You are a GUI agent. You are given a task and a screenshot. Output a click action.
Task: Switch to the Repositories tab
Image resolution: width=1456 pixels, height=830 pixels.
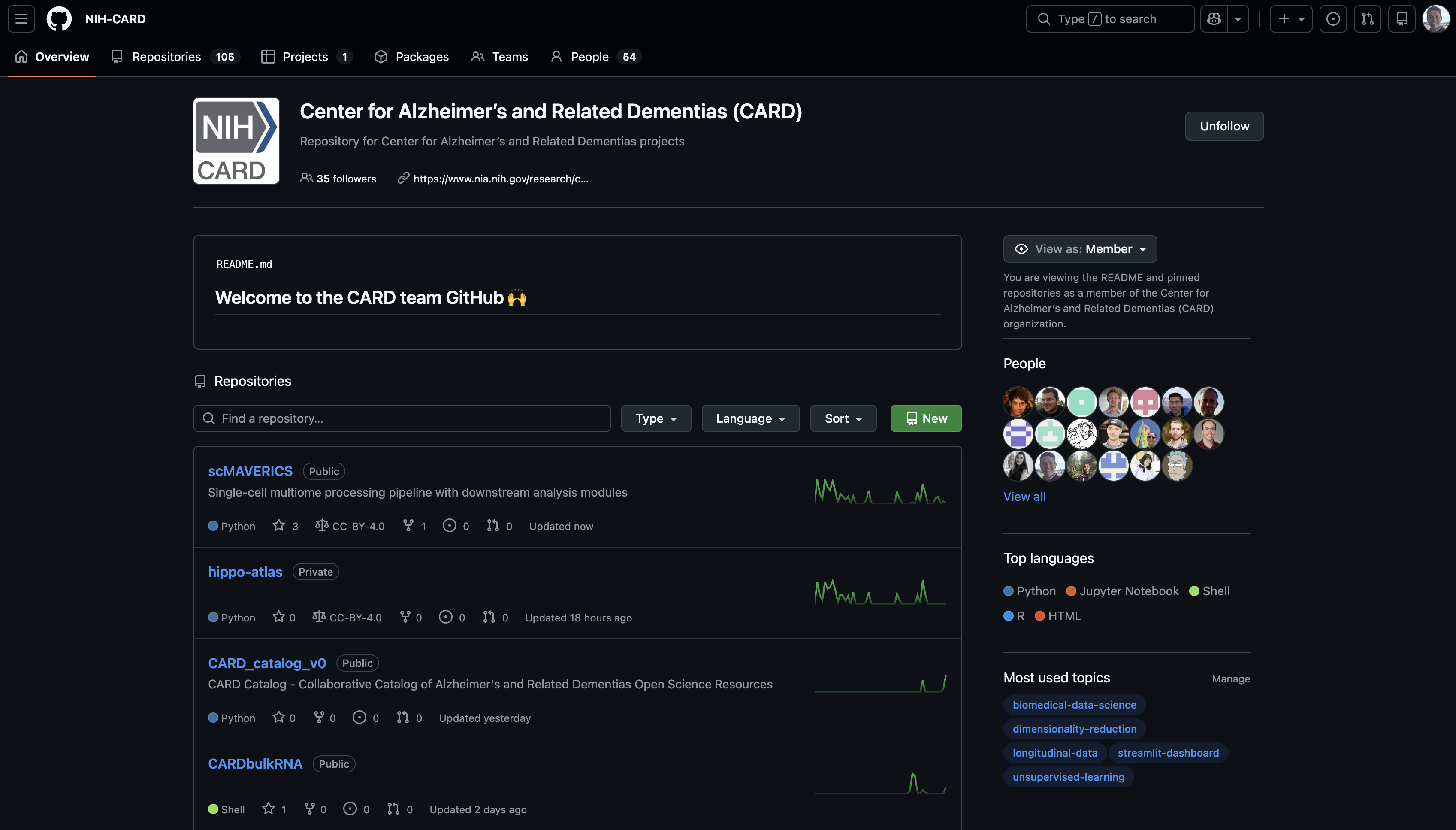pyautogui.click(x=175, y=57)
